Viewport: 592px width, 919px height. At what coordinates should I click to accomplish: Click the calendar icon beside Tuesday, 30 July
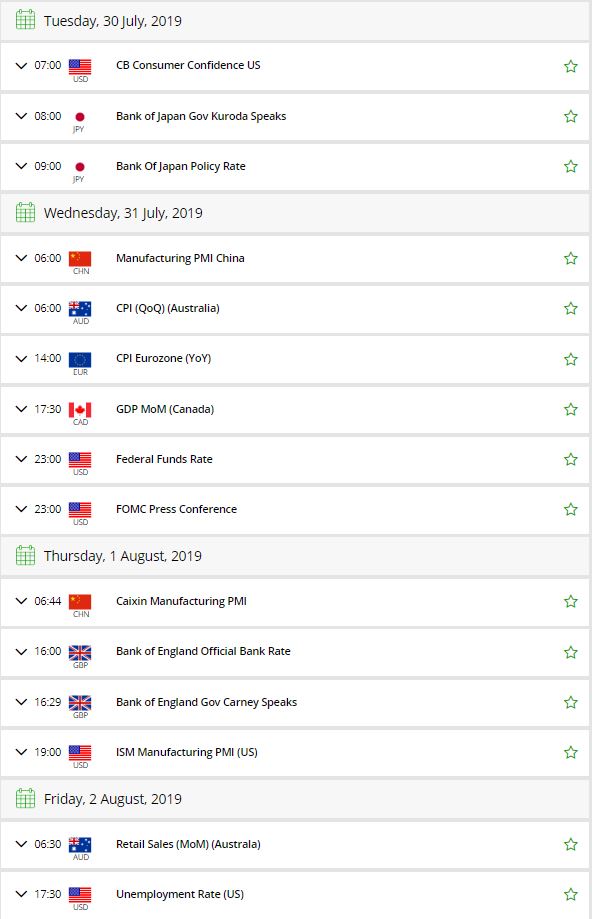coord(25,20)
